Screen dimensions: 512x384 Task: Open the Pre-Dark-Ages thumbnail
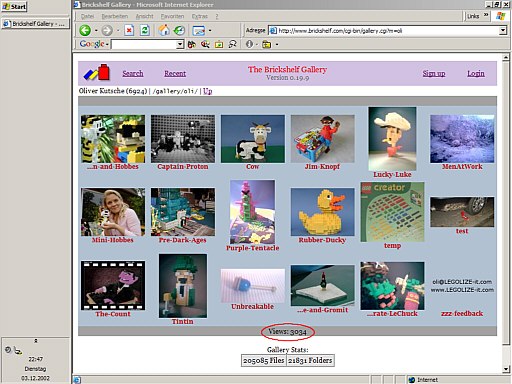click(183, 212)
